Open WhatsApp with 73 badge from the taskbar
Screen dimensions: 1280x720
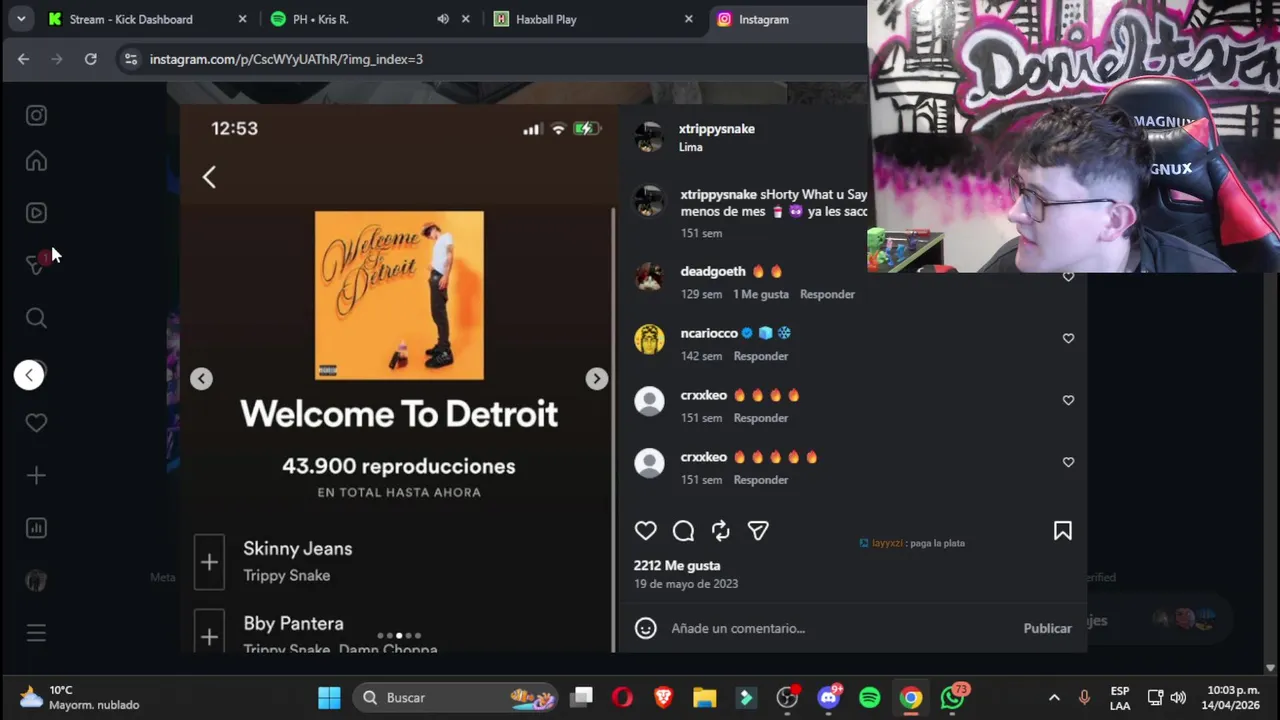click(953, 697)
